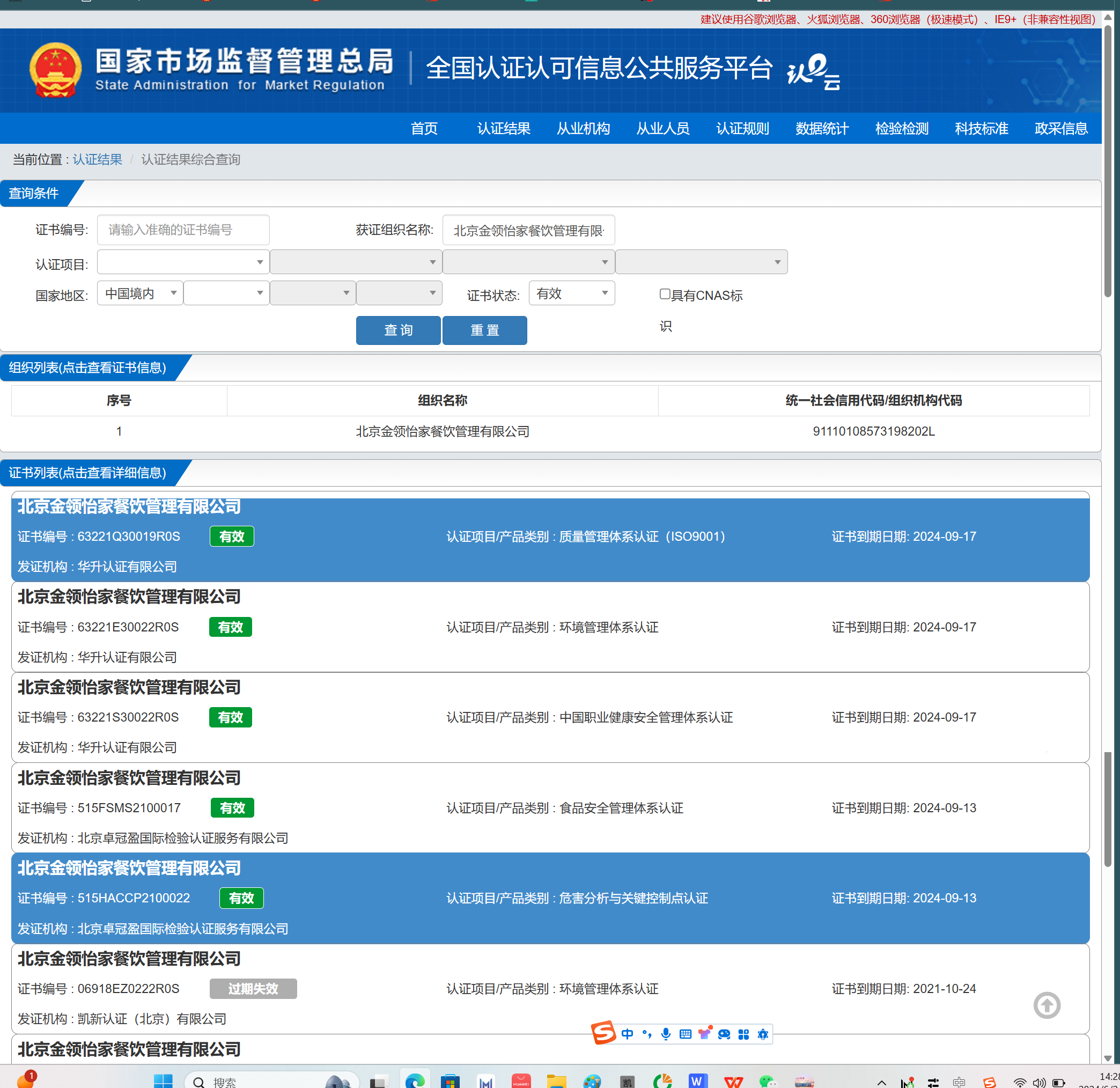The width and height of the screenshot is (1120, 1088).
Task: Open the third 国家地区 dropdown
Action: pyautogui.click(x=313, y=293)
